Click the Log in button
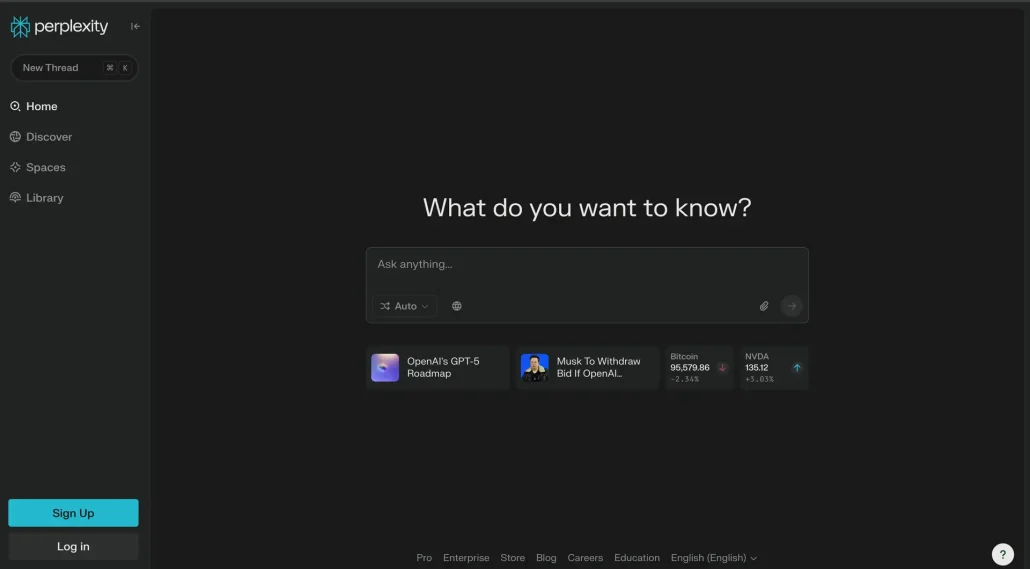The width and height of the screenshot is (1030, 569). click(x=73, y=546)
